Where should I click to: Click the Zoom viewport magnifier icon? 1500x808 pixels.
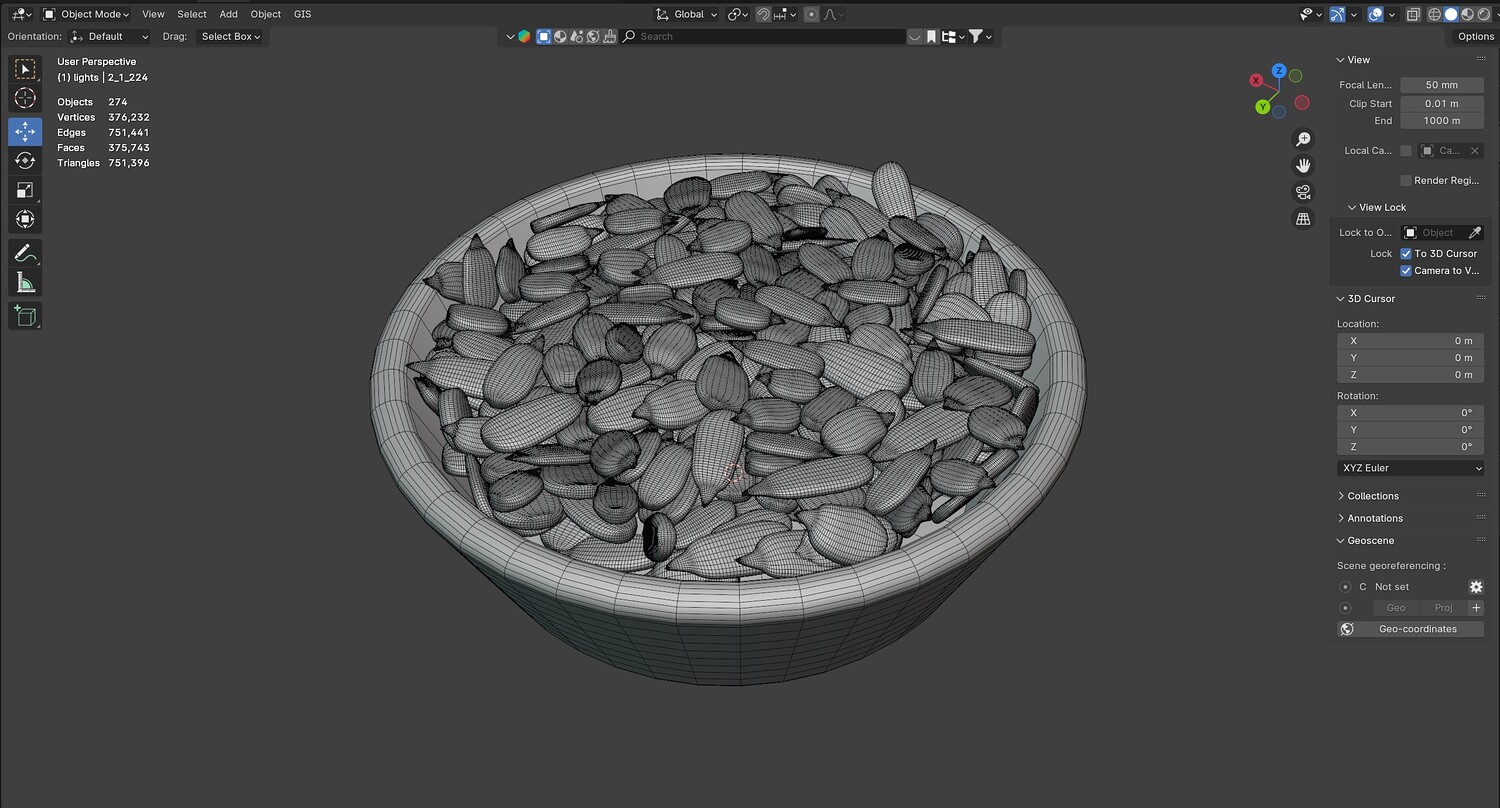[1303, 139]
